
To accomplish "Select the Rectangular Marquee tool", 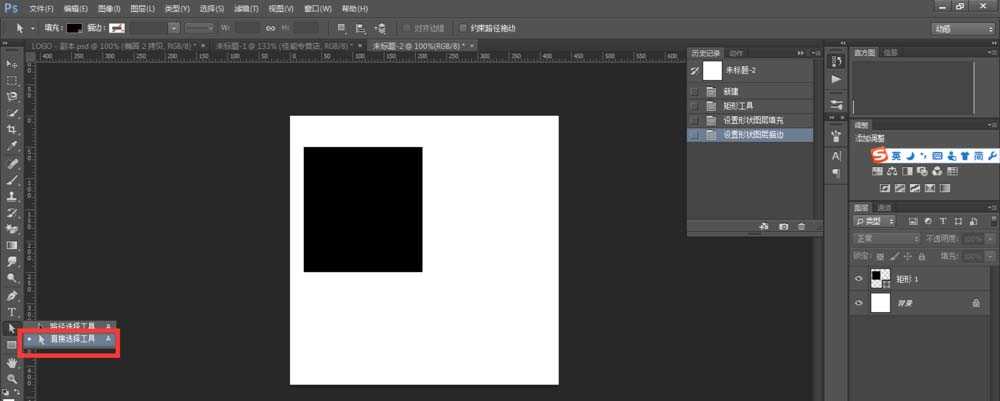I will pyautogui.click(x=12, y=80).
